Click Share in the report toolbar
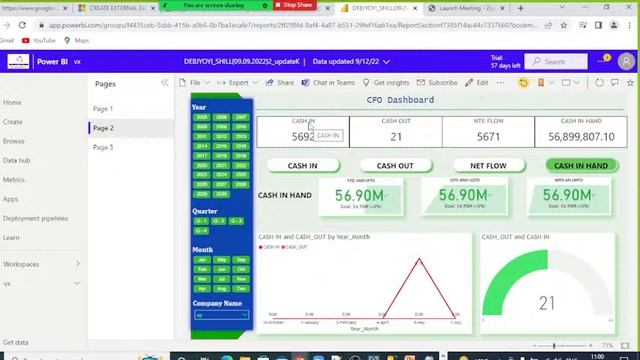Image resolution: width=640 pixels, height=360 pixels. coord(280,83)
